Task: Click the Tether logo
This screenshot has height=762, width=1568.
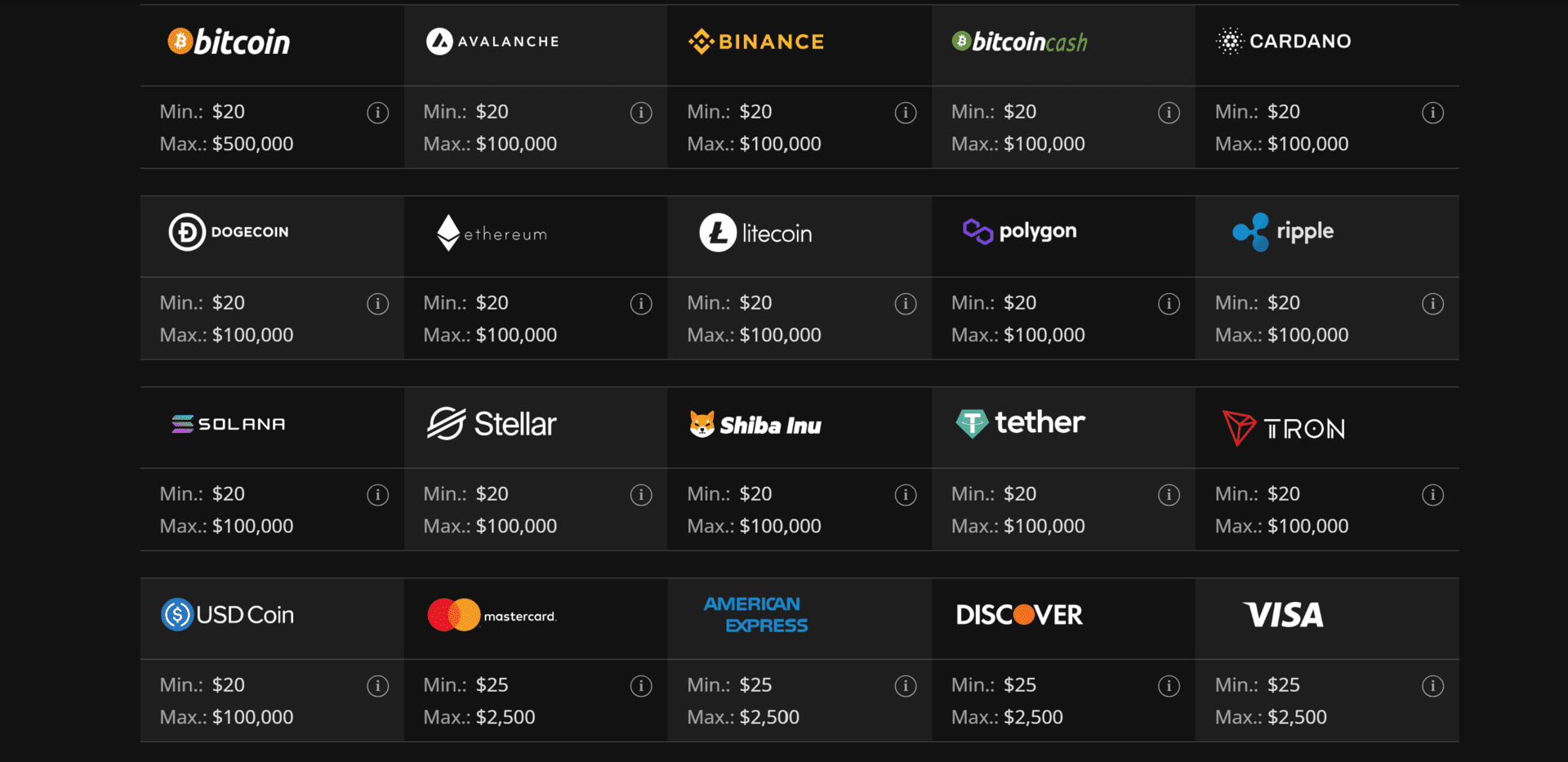Action: tap(1020, 423)
